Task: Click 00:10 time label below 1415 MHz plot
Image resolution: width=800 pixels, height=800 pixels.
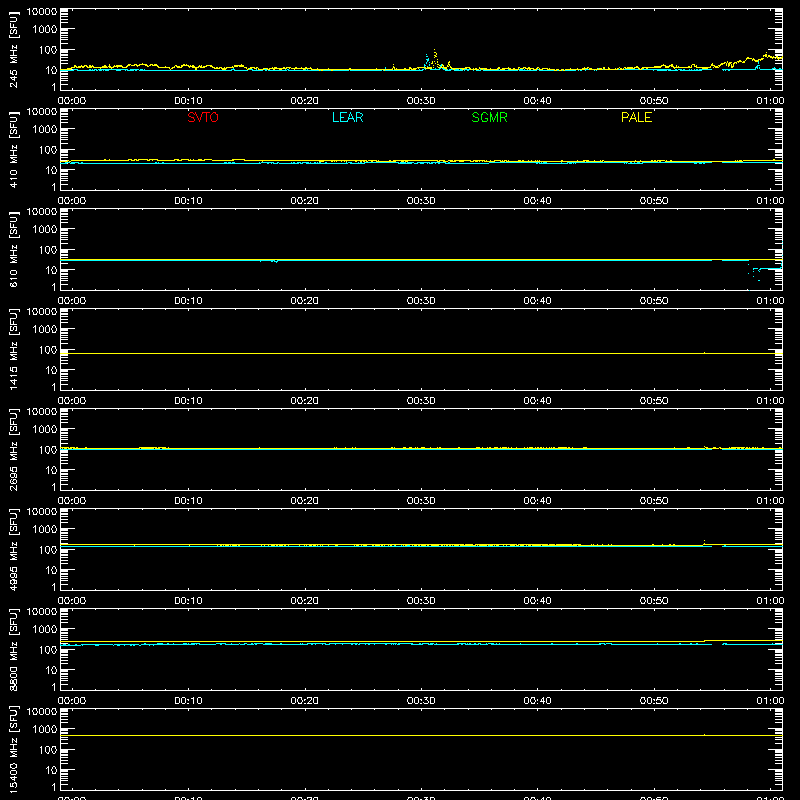Action: pos(188,401)
